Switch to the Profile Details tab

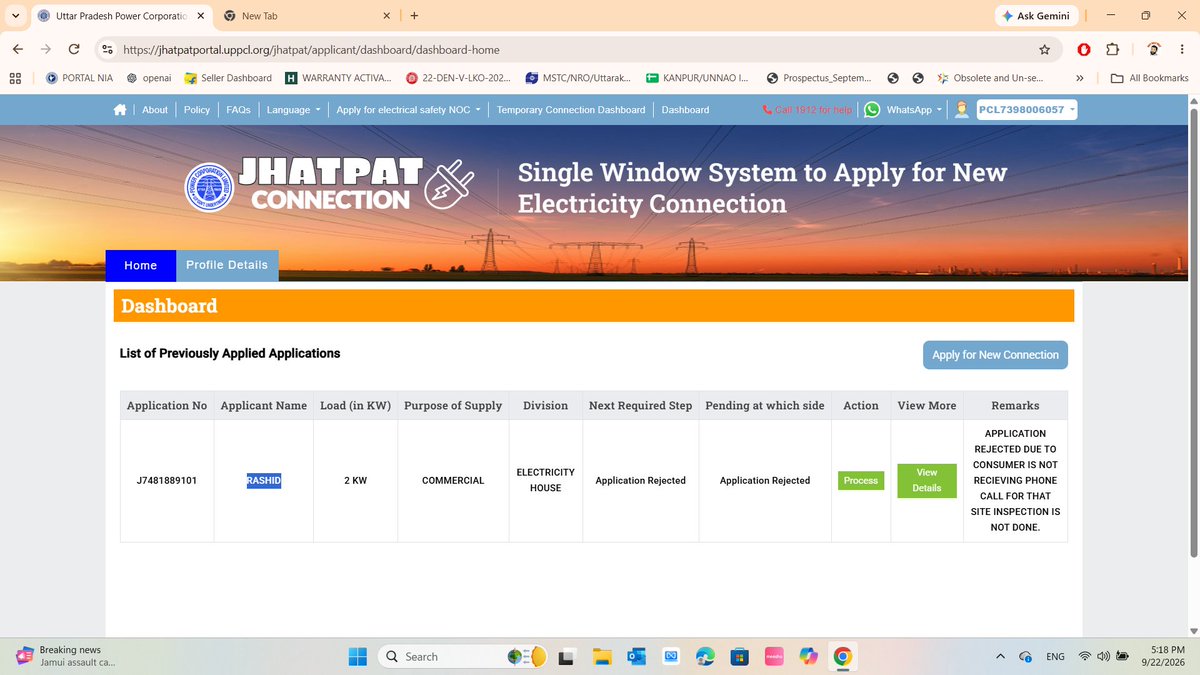(227, 265)
